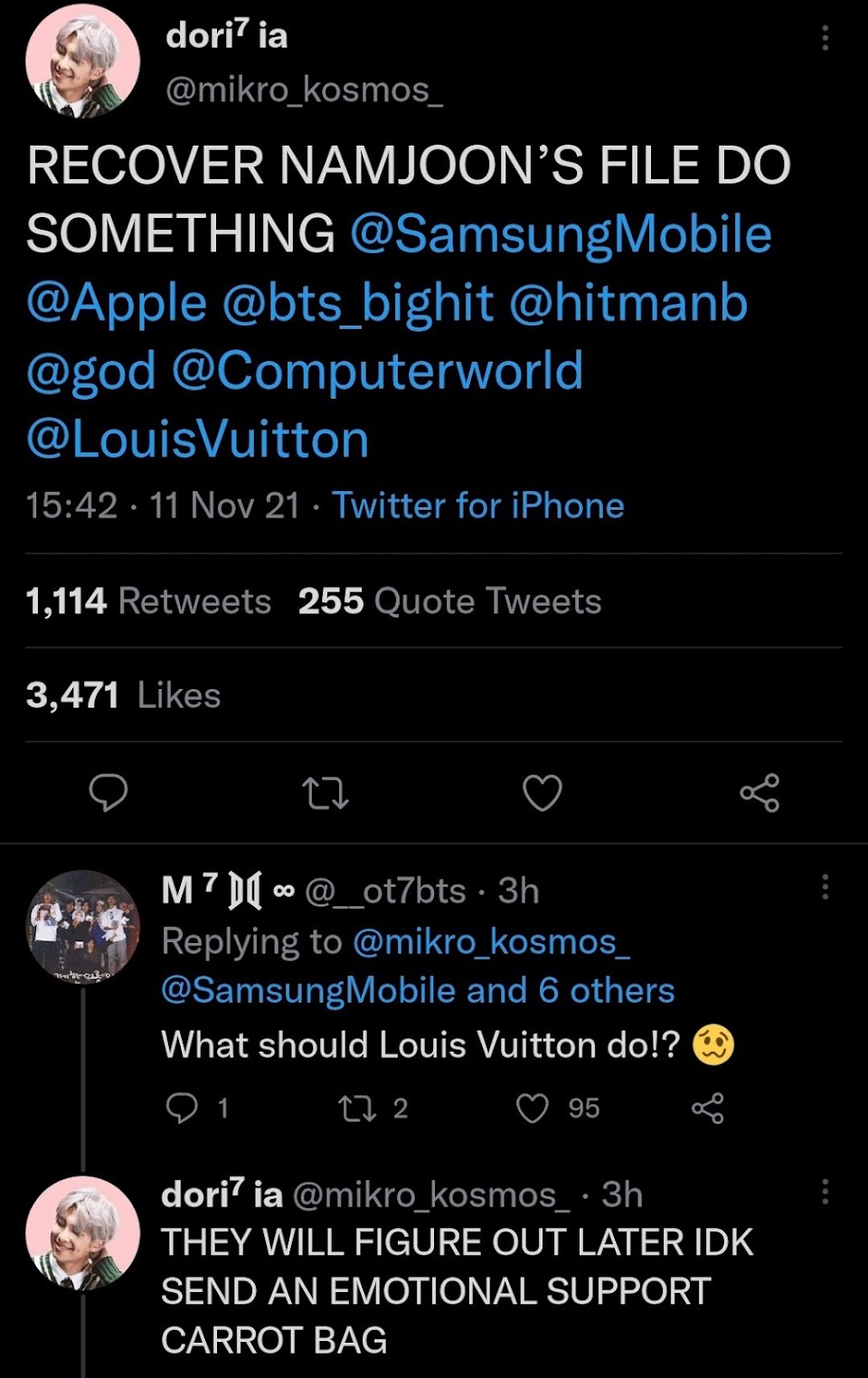Open more options for the main tweet
Image resolution: width=868 pixels, height=1378 pixels.
tap(825, 38)
